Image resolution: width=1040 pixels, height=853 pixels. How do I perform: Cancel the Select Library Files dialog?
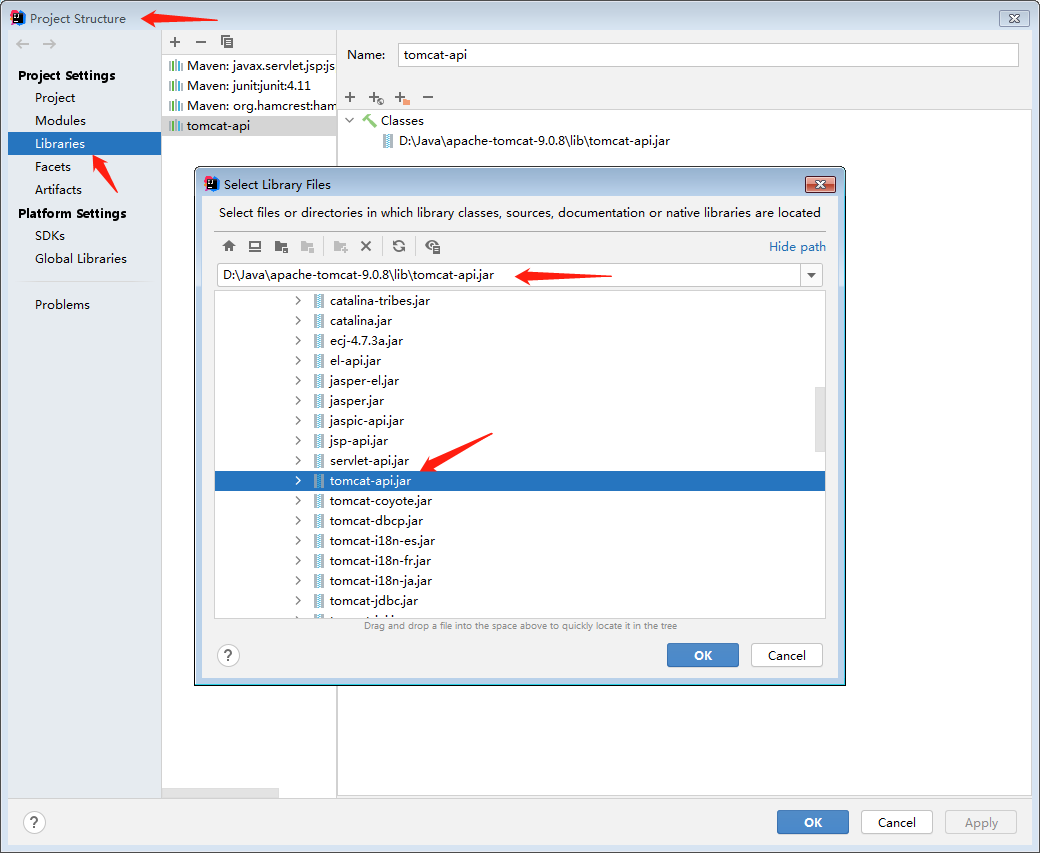[x=787, y=655]
